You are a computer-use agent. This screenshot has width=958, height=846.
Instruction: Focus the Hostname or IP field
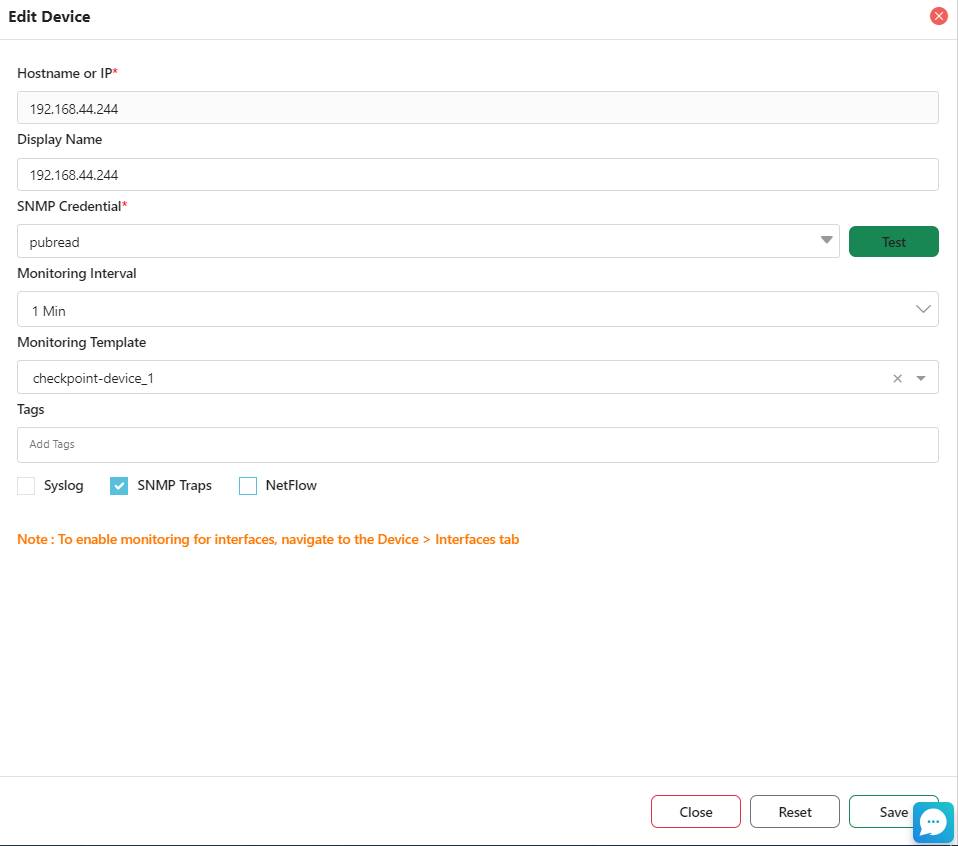(x=477, y=108)
